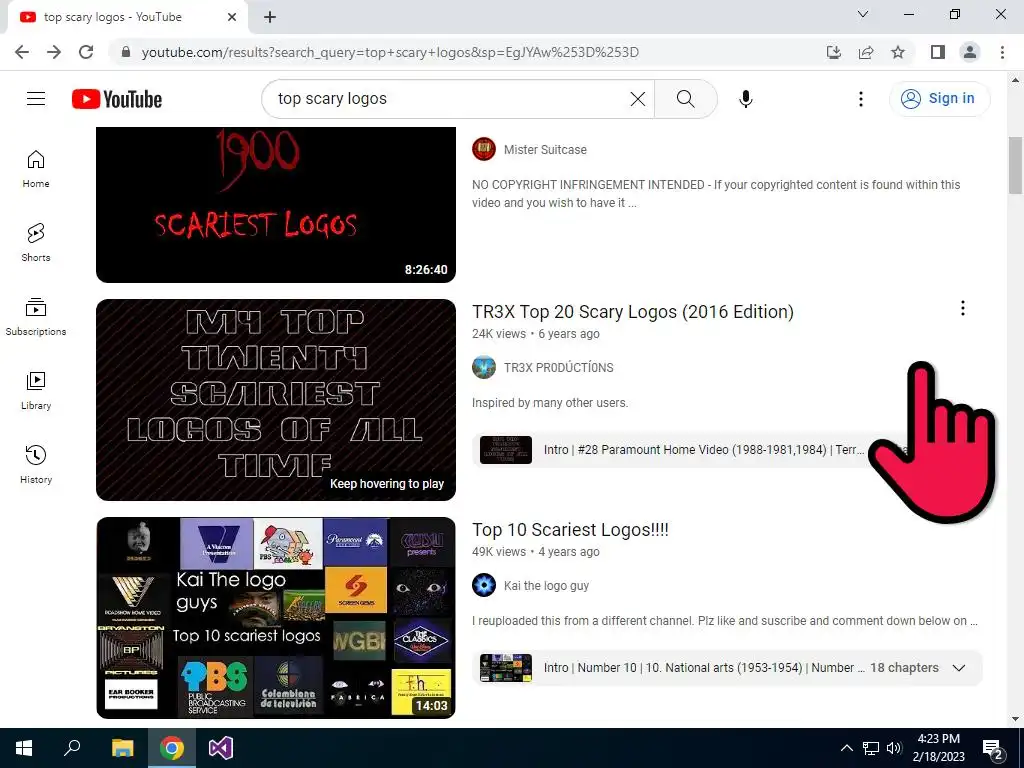Visit Mister Suitcase channel name
Viewport: 1024px width, 768px height.
coord(545,150)
